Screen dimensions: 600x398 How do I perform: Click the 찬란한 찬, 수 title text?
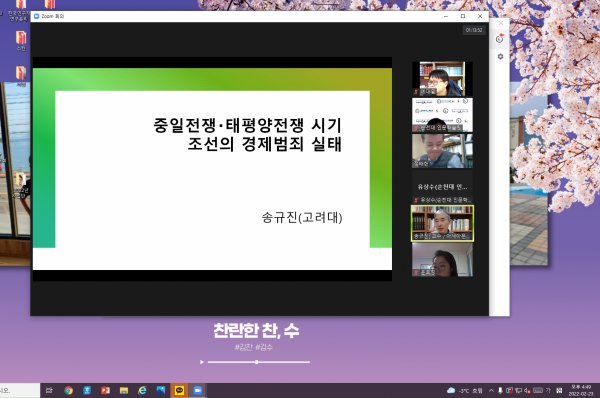pos(256,331)
